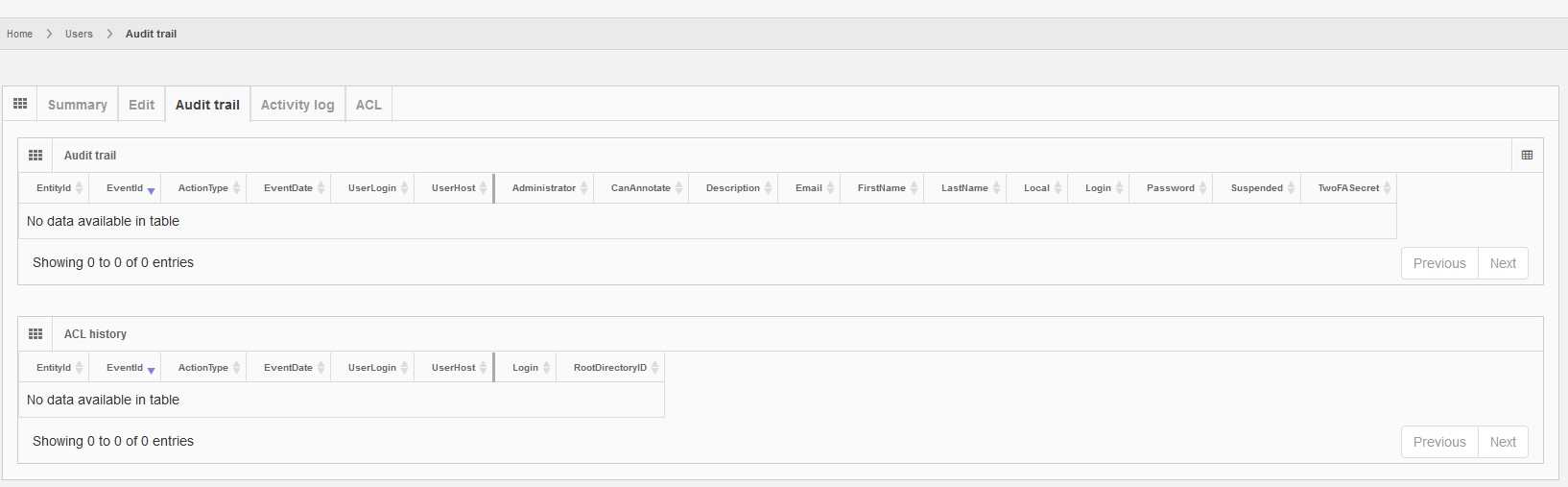Sort Audit trail table by EventId
Image resolution: width=1568 pixels, height=487 pixels.
click(126, 188)
